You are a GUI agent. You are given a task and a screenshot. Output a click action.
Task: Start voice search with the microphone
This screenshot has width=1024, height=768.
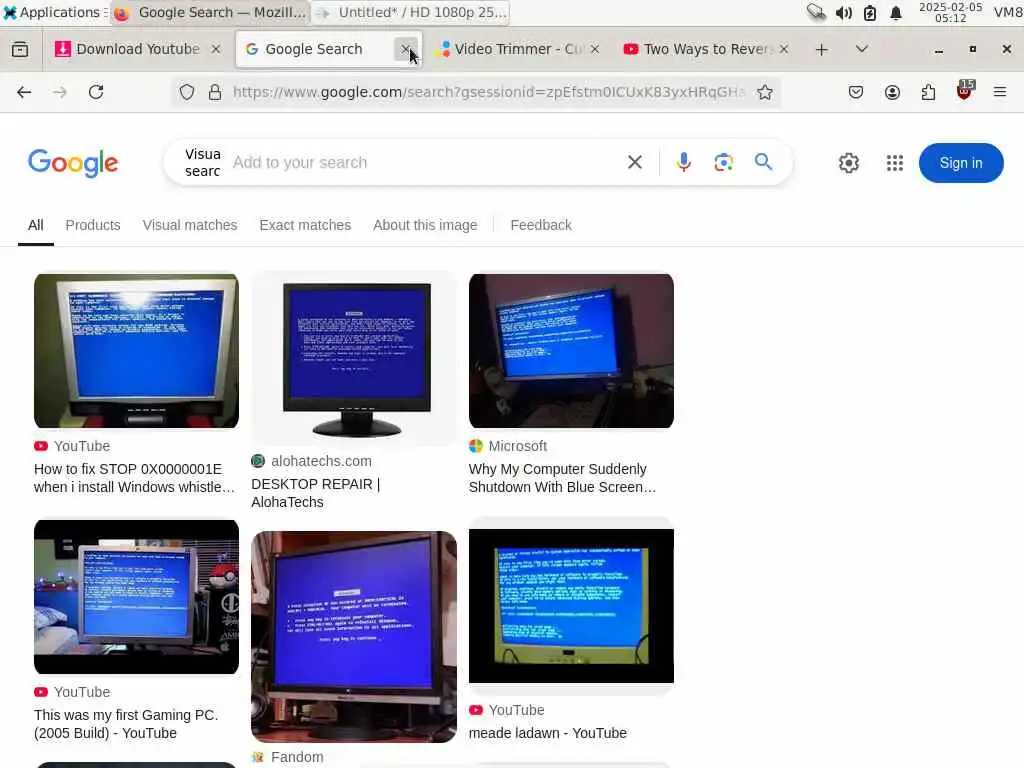coord(684,162)
